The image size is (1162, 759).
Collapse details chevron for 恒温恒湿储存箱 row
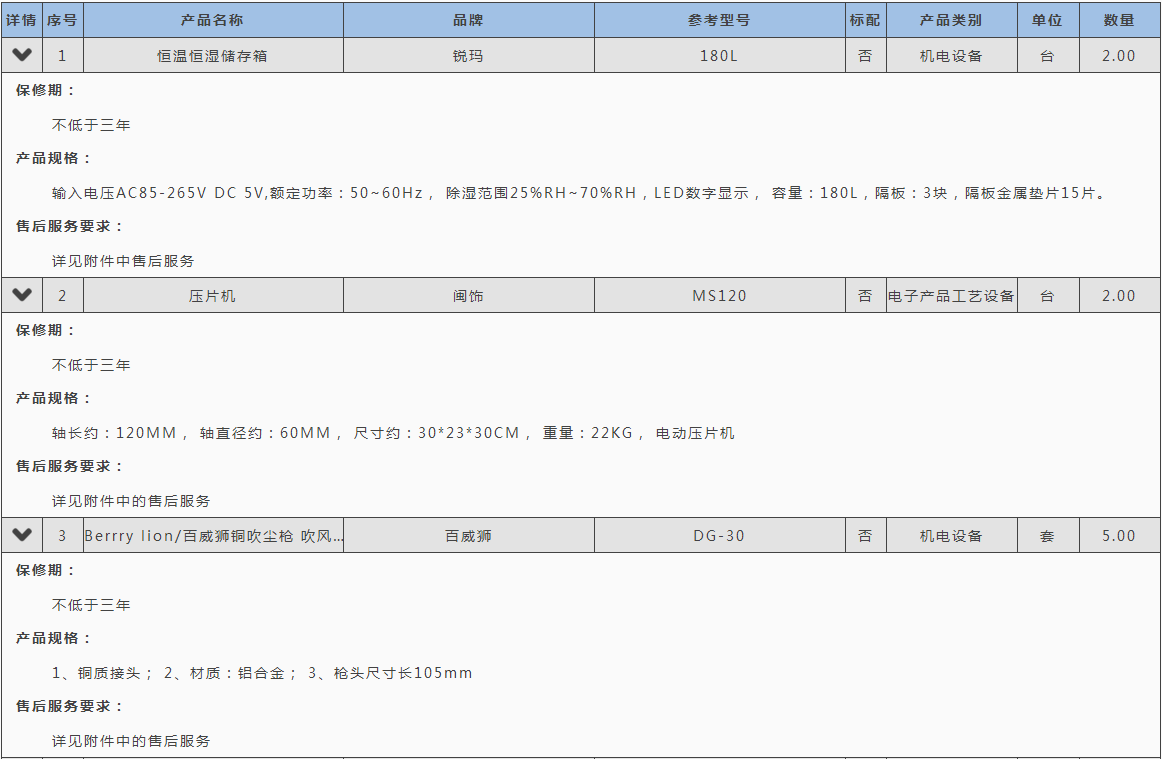click(22, 55)
